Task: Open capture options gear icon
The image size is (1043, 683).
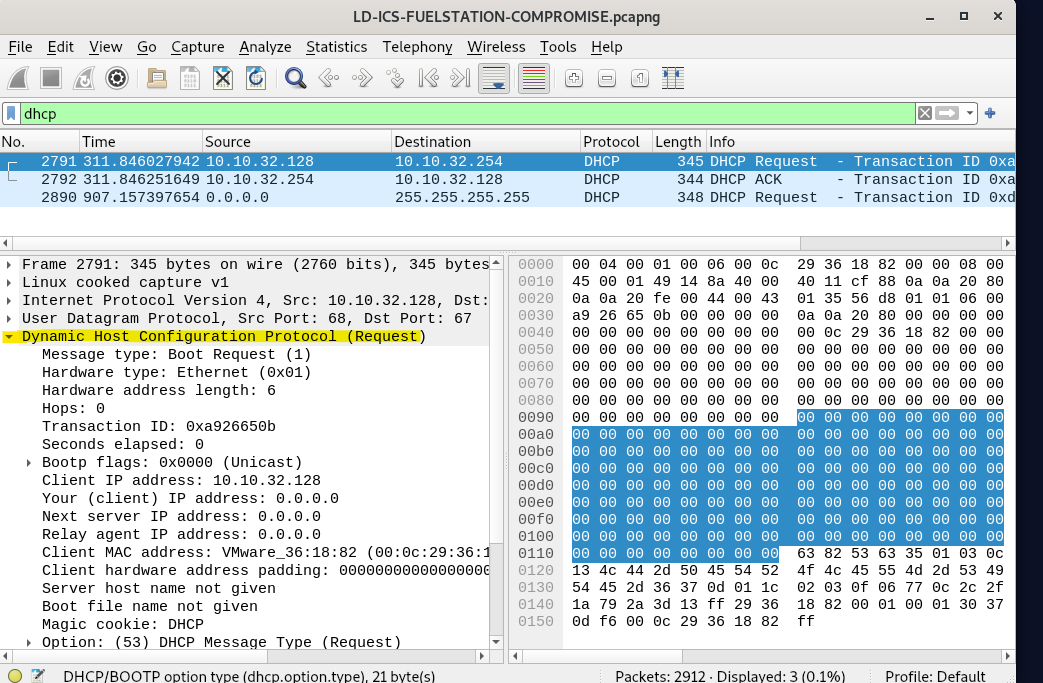Action: click(117, 78)
